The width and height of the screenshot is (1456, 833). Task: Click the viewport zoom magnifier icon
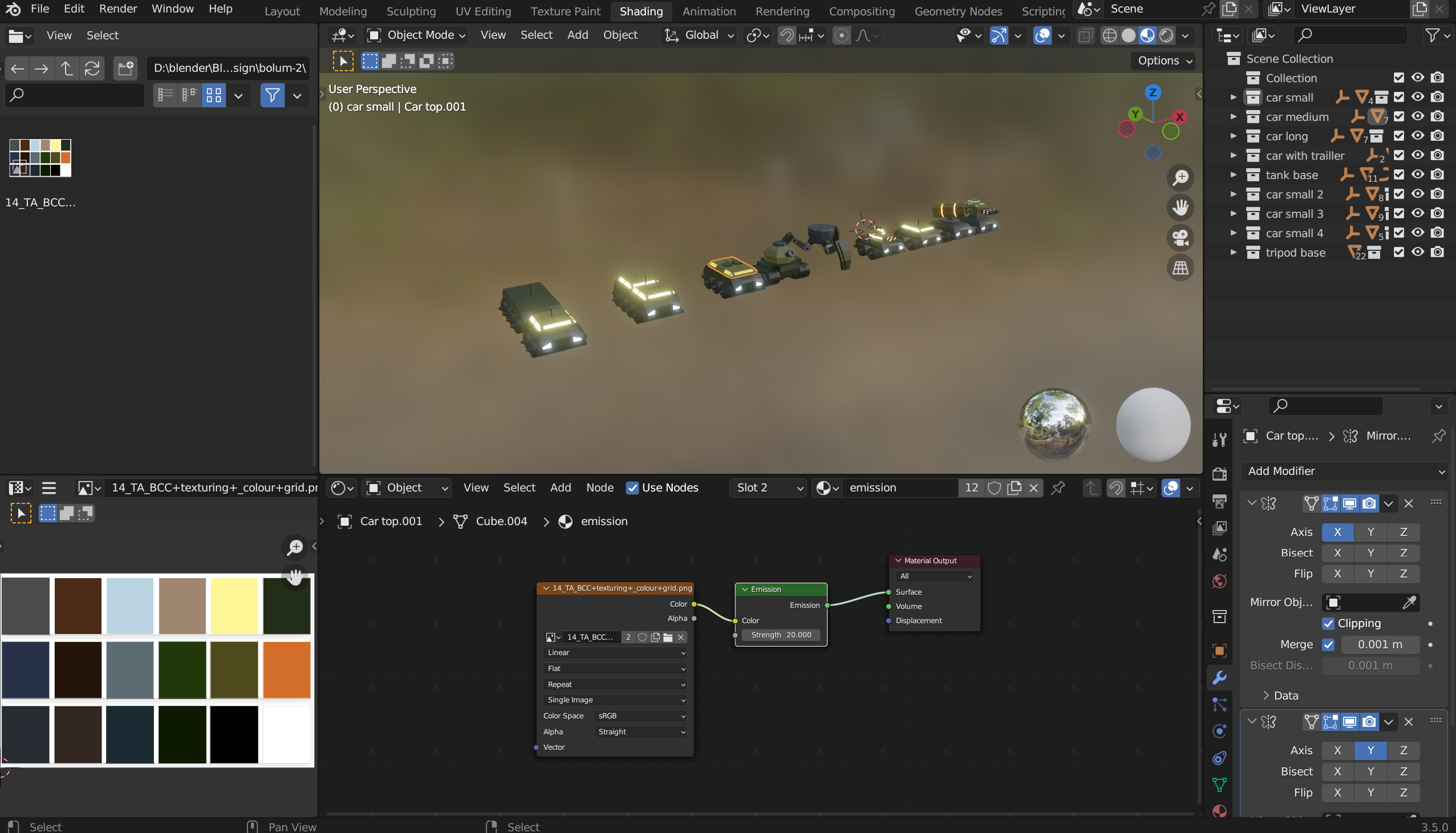pos(1180,178)
